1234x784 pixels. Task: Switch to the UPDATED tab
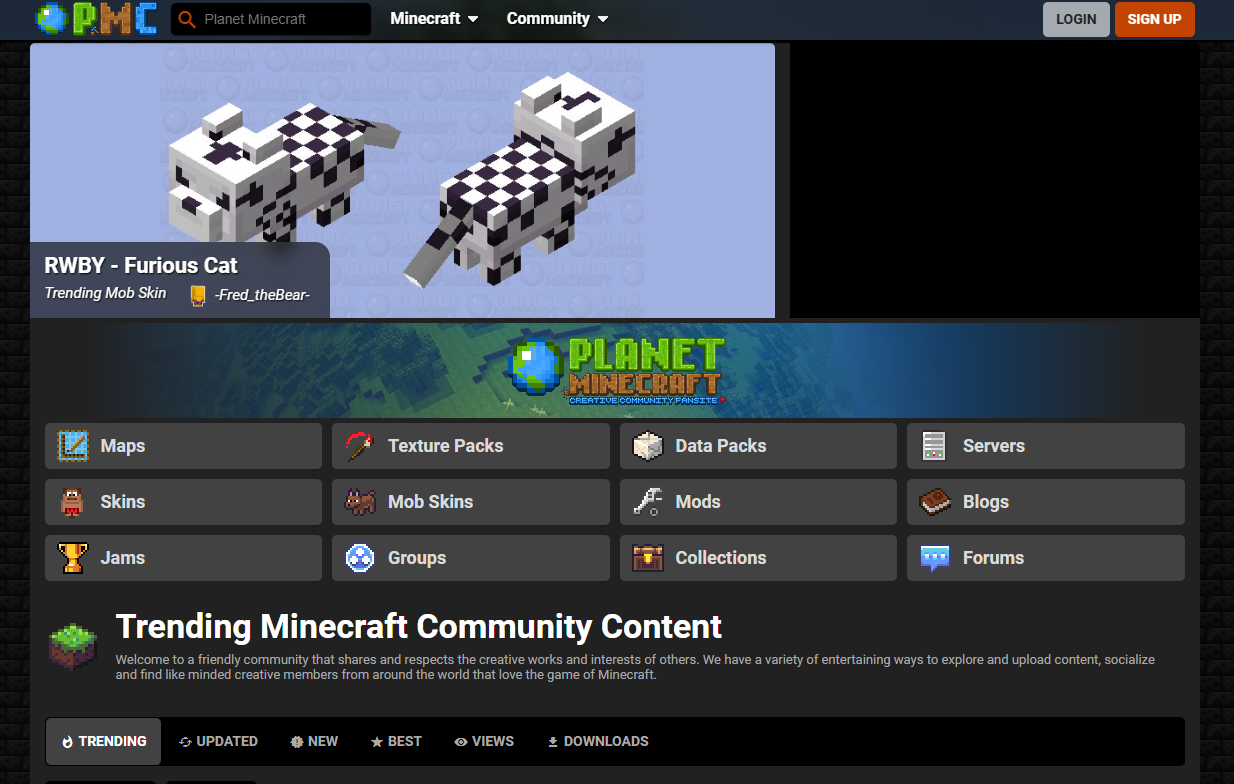[x=219, y=741]
